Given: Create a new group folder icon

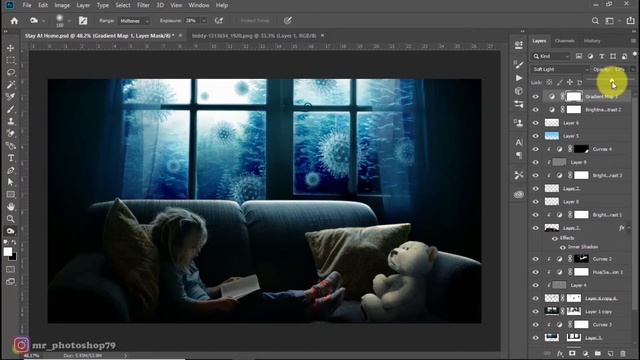Looking at the screenshot, I should pos(598,353).
